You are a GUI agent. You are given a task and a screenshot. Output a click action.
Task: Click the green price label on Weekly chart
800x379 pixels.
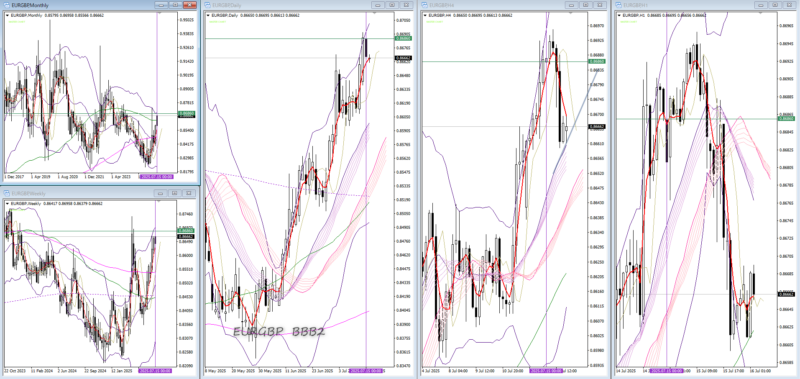pyautogui.click(x=185, y=231)
